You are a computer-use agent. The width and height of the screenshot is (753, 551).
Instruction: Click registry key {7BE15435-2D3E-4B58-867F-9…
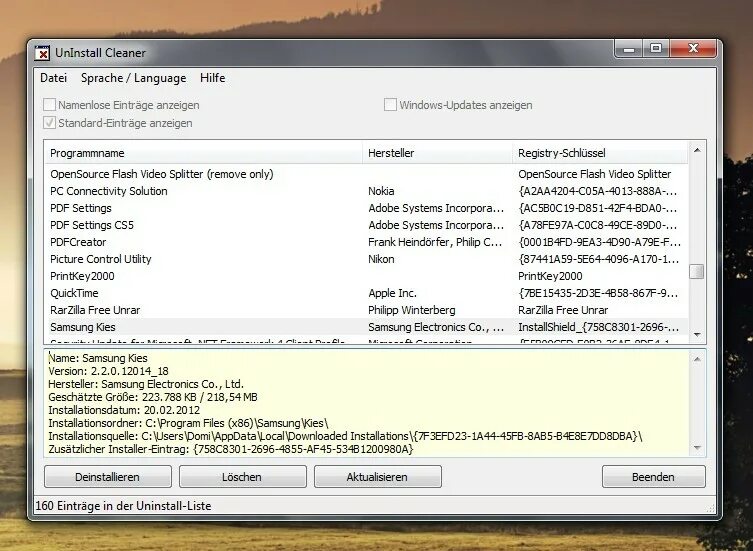[x=598, y=293]
